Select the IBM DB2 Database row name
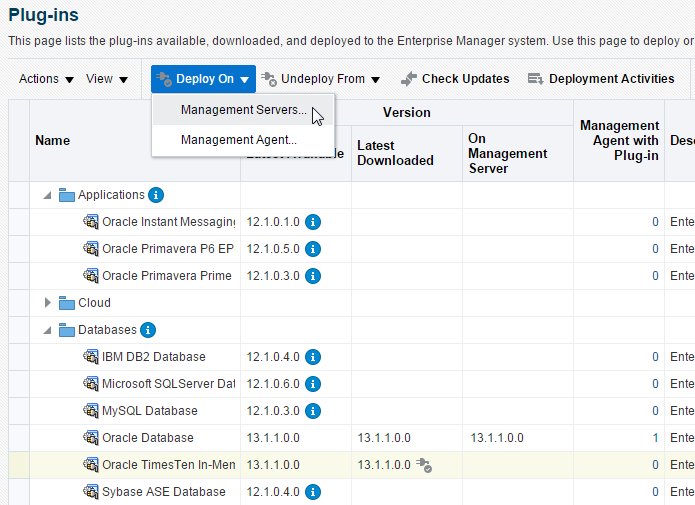The height and width of the screenshot is (505, 695). coord(153,357)
